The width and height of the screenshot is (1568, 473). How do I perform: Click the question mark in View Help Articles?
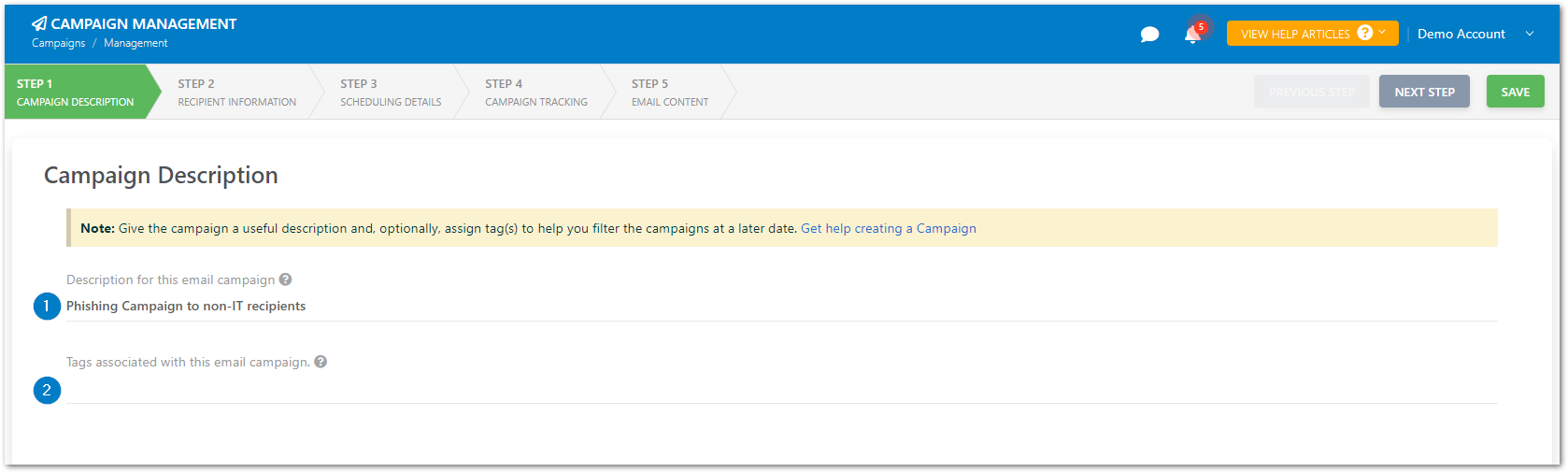click(1365, 33)
